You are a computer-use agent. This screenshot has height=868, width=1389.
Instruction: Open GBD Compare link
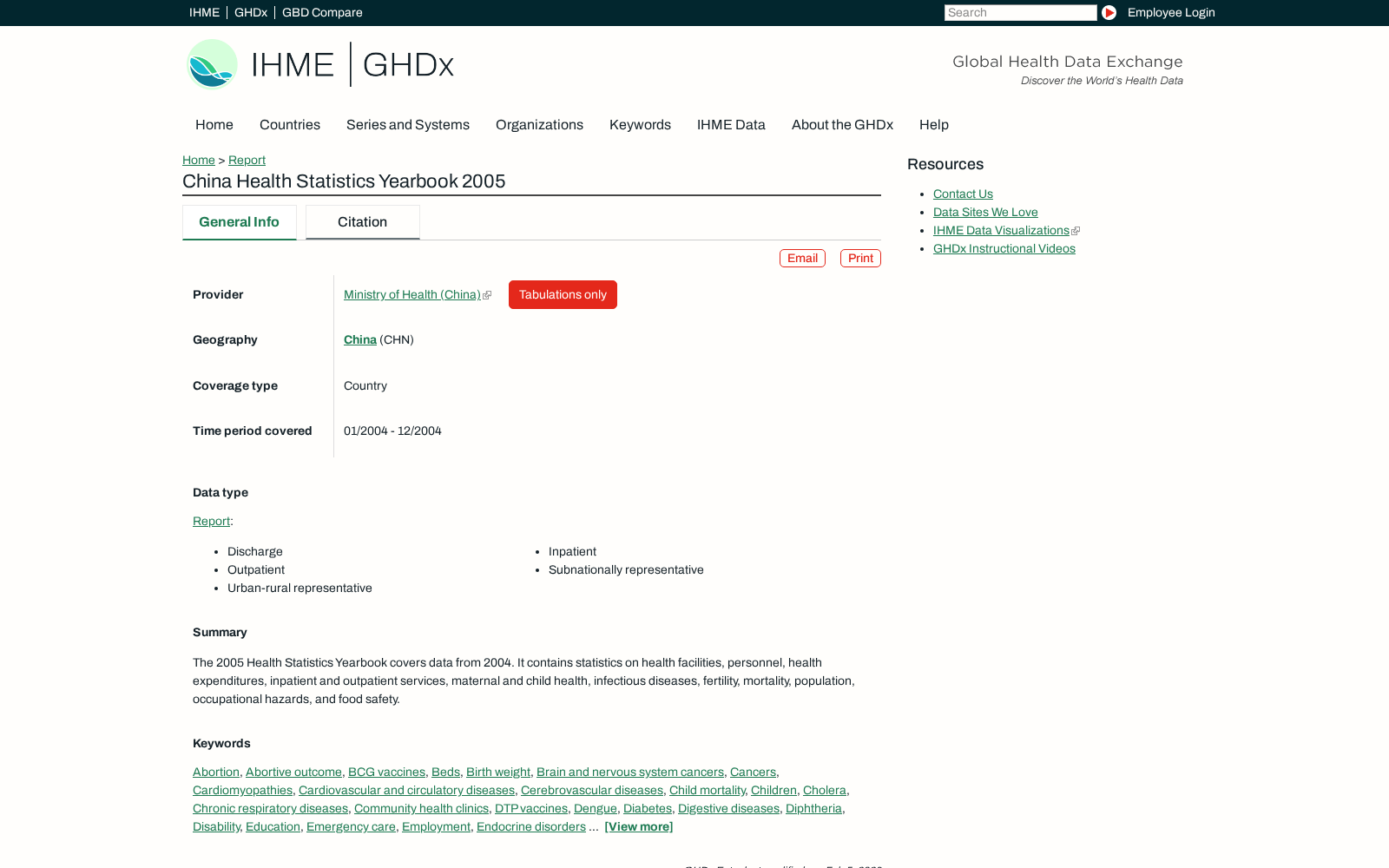click(x=322, y=12)
